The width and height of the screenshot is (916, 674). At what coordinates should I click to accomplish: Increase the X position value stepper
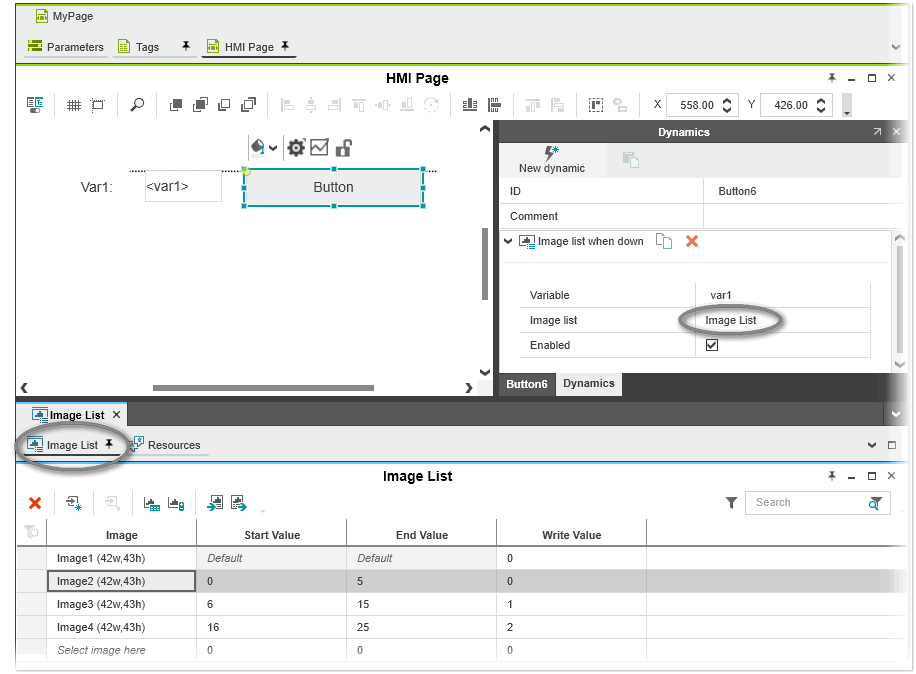coord(728,100)
